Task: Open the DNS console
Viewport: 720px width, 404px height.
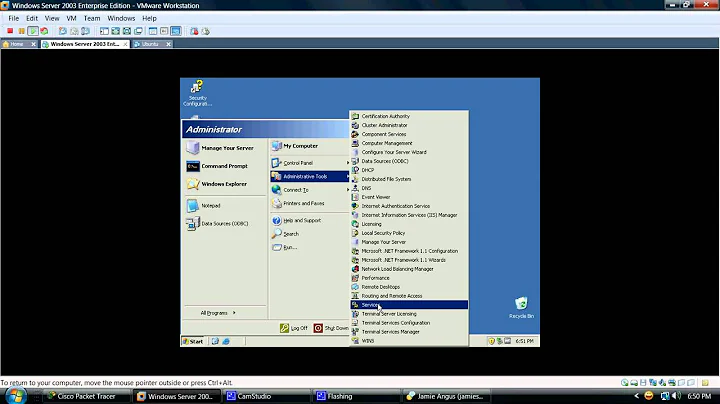Action: (x=409, y=188)
